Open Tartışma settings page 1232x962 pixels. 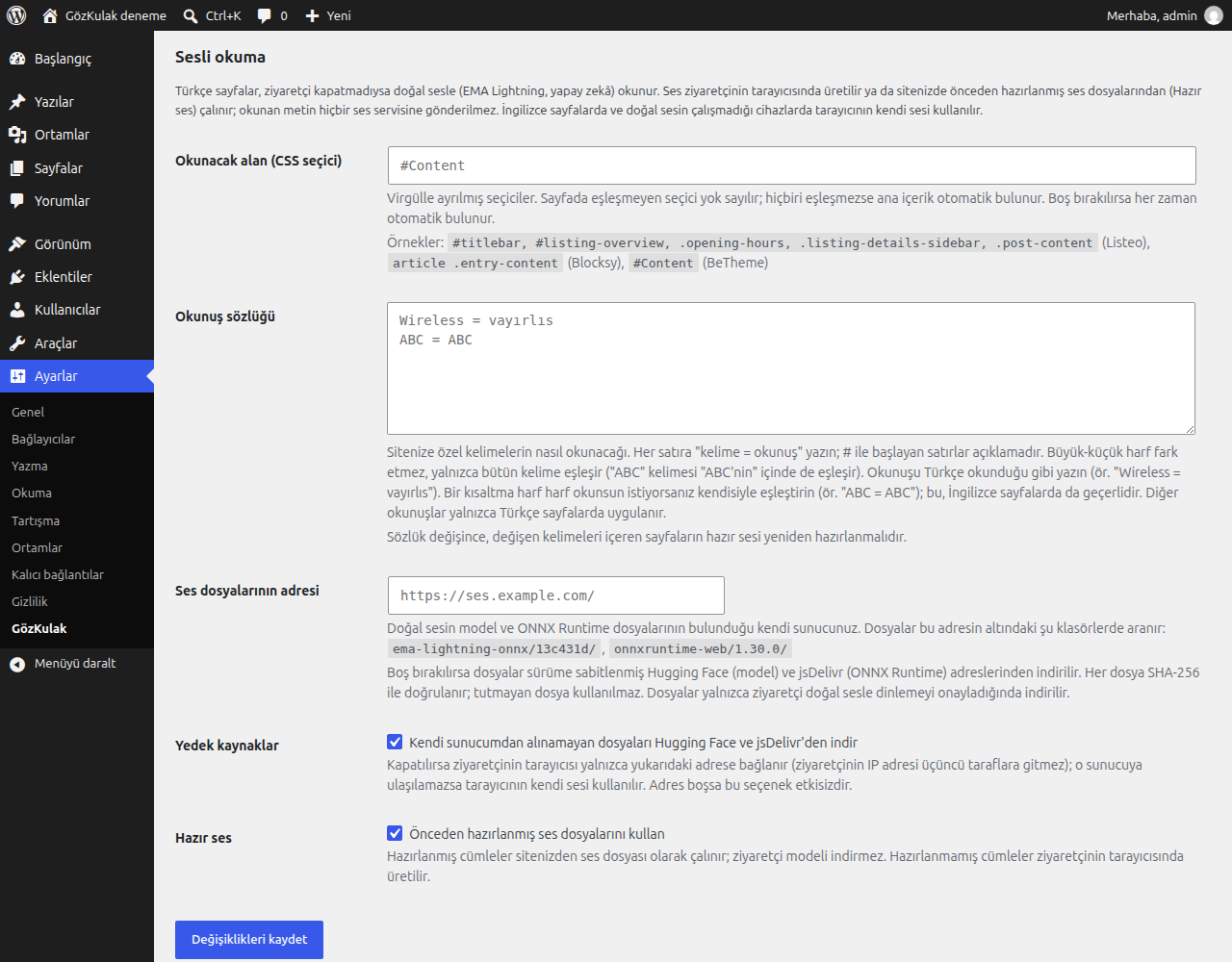[x=36, y=520]
